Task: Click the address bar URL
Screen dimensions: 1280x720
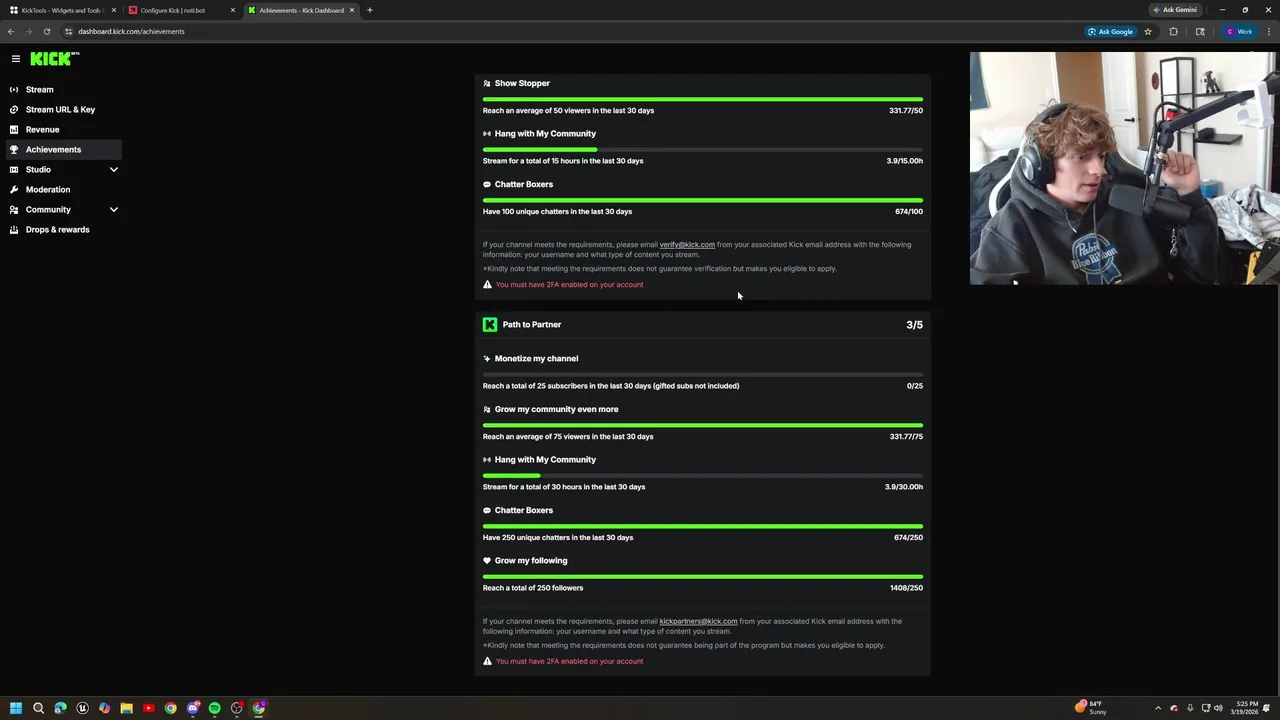Action: (131, 31)
